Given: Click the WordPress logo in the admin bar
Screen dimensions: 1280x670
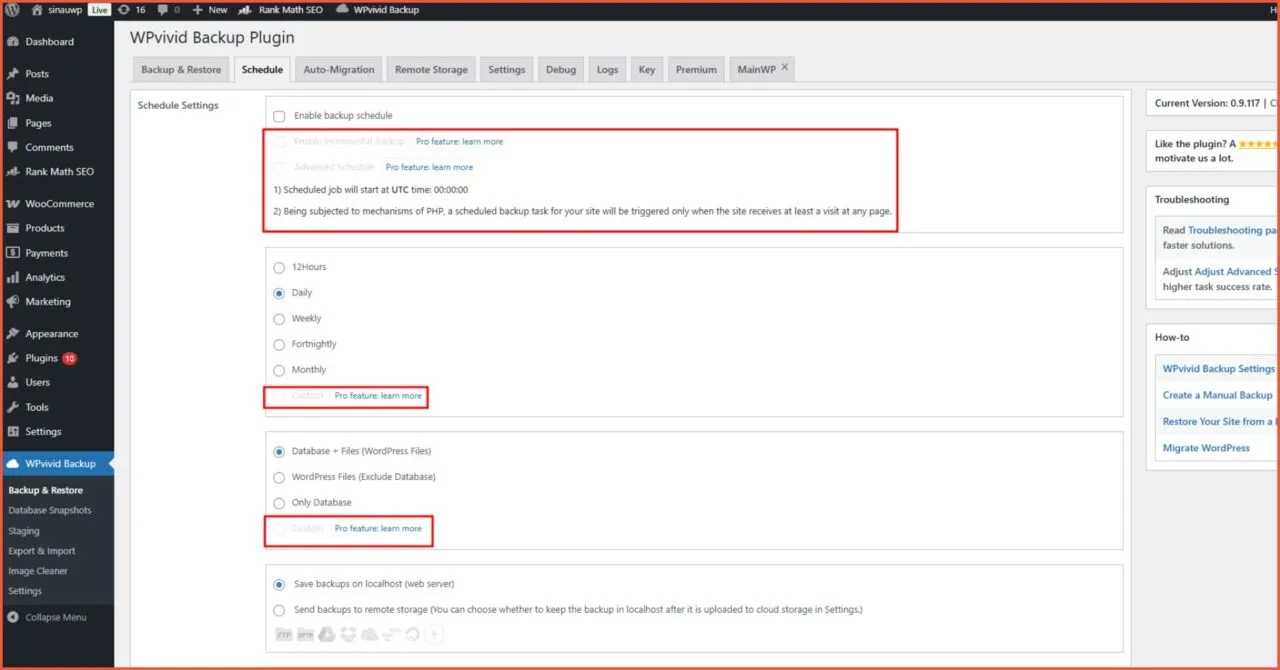Looking at the screenshot, I should click(11, 9).
